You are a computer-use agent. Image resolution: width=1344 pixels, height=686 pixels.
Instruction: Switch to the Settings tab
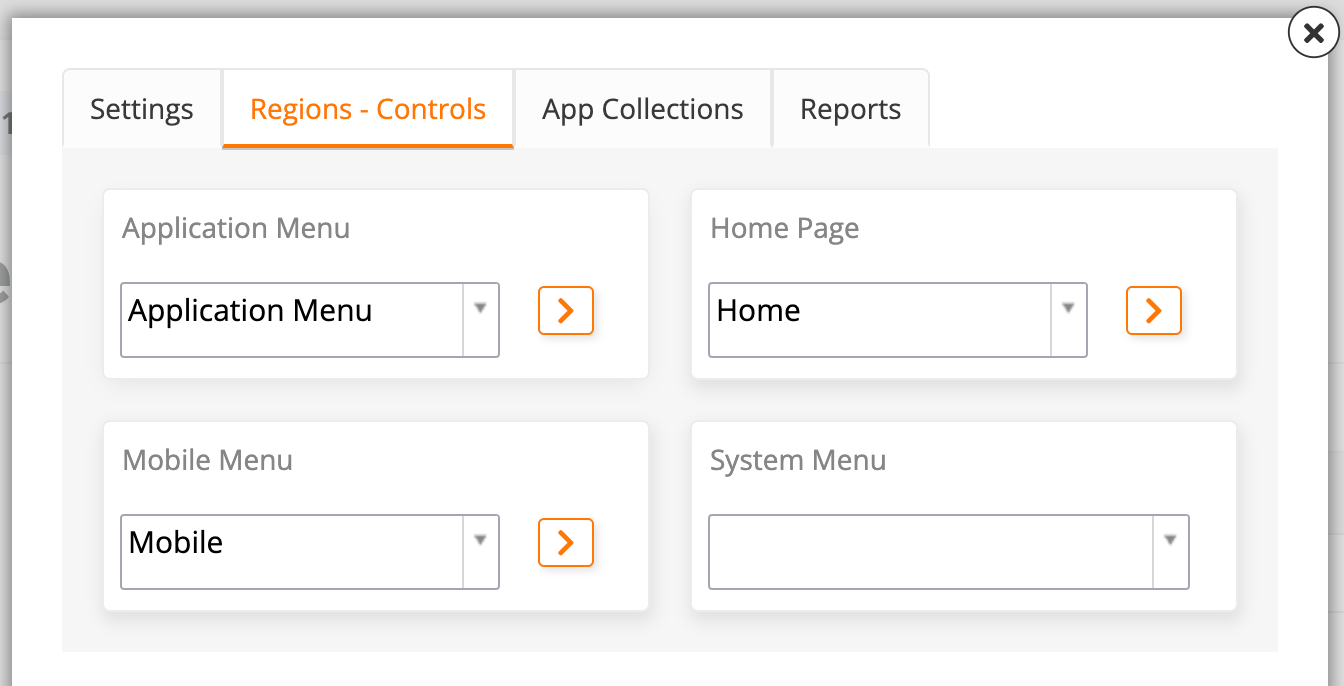coord(141,109)
